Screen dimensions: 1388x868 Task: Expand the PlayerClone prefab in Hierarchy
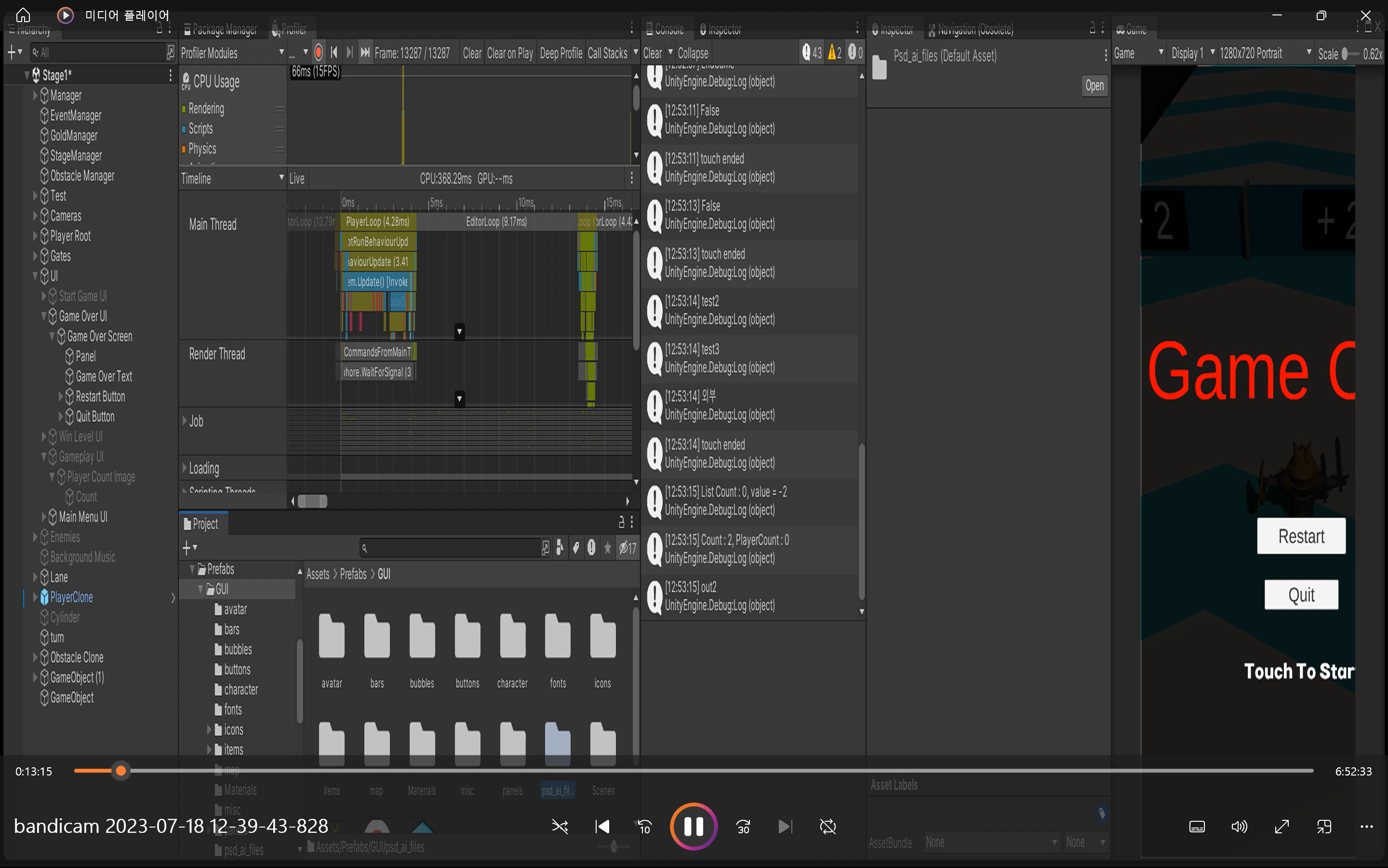click(35, 598)
